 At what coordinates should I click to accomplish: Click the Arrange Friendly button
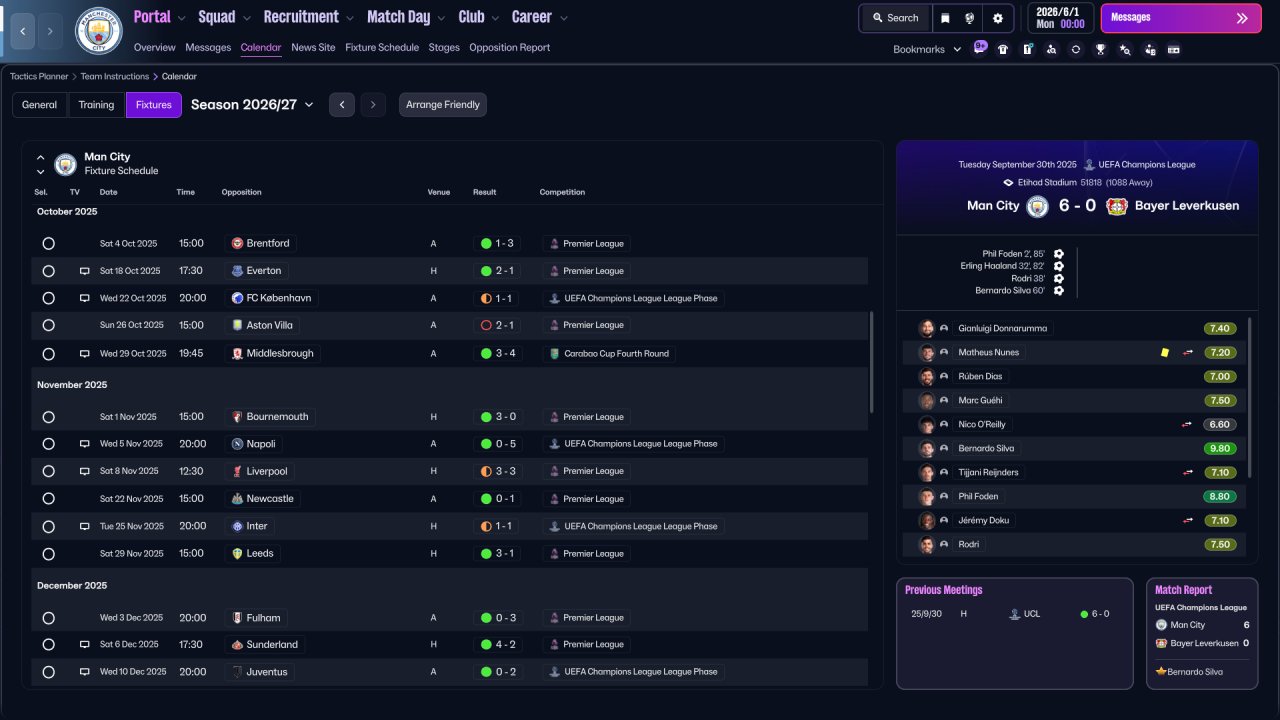443,105
